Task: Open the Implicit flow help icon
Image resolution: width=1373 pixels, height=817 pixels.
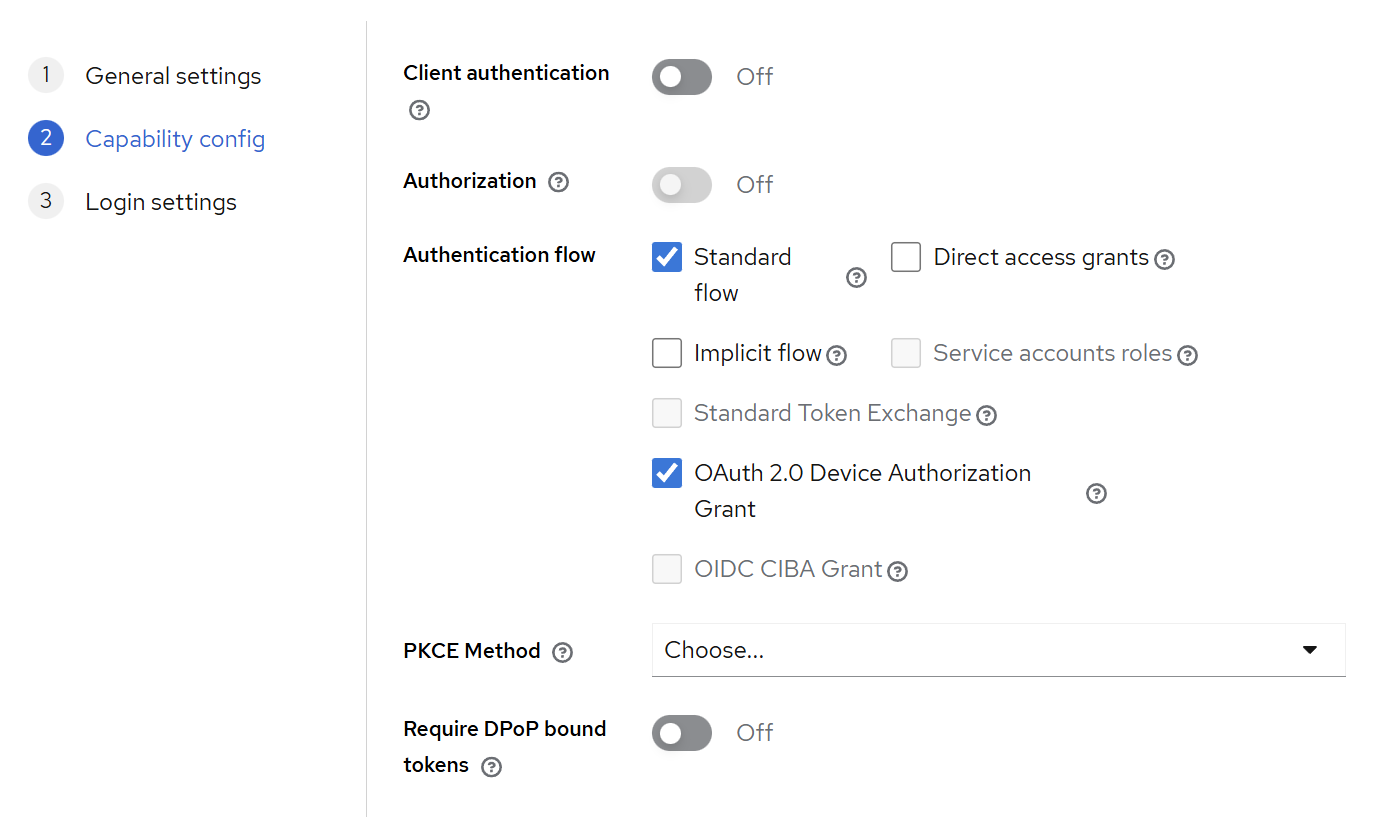Action: click(837, 353)
